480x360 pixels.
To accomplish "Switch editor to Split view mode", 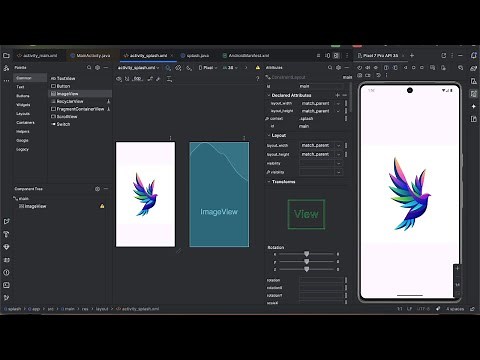I will pos(327,56).
